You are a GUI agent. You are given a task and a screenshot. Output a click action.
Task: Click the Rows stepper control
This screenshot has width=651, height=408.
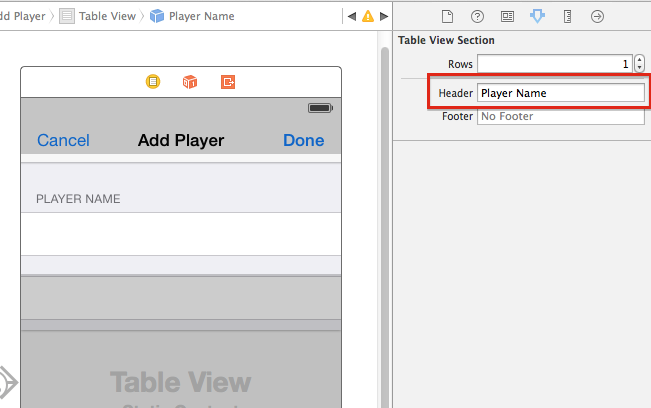pyautogui.click(x=639, y=64)
